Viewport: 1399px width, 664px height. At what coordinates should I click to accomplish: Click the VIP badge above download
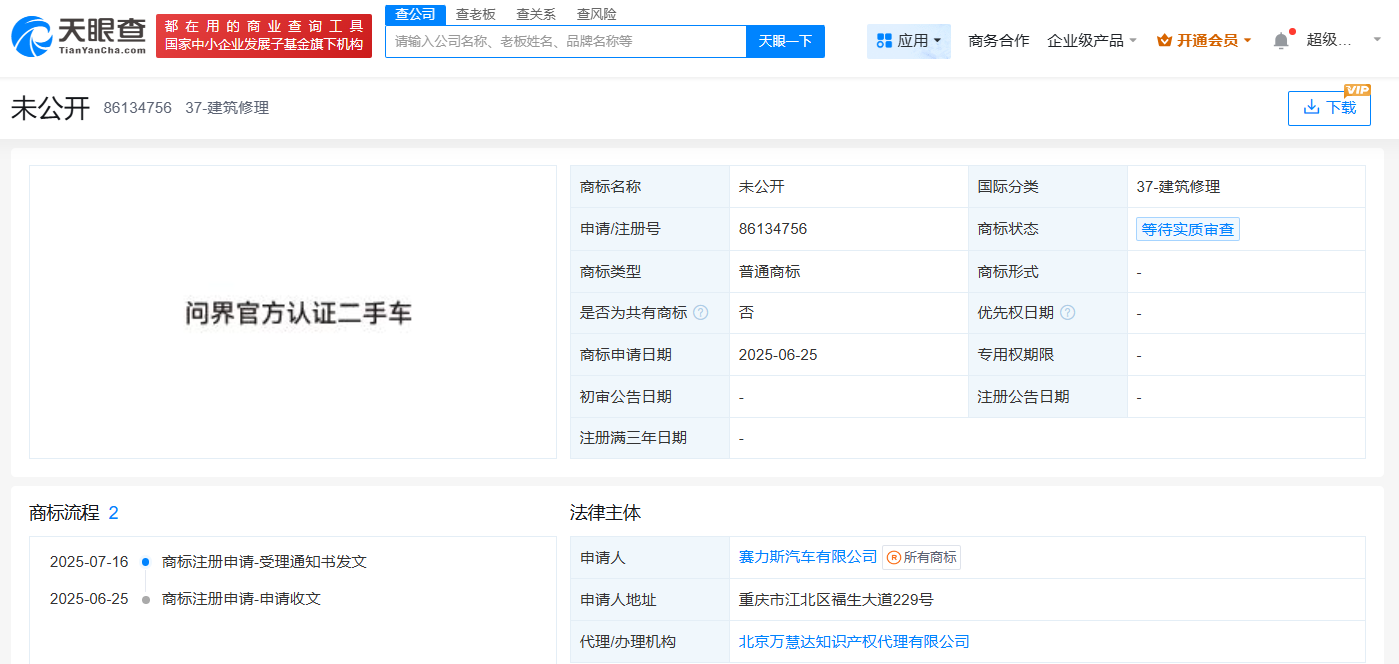1357,90
